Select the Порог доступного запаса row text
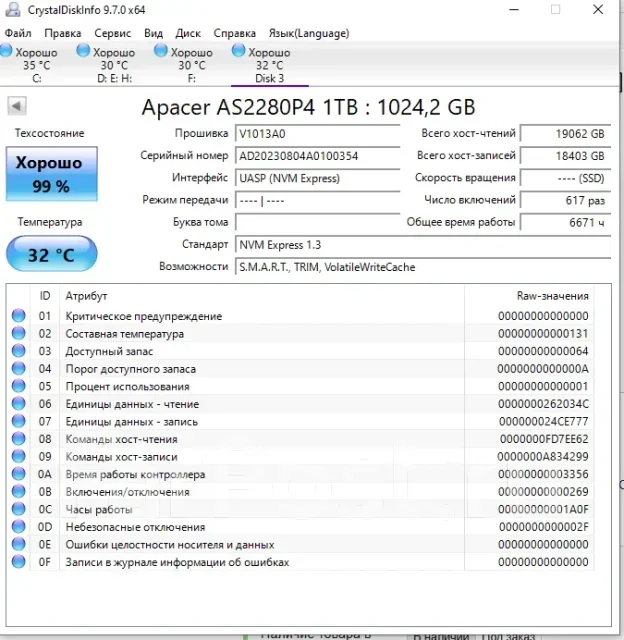 tap(131, 369)
